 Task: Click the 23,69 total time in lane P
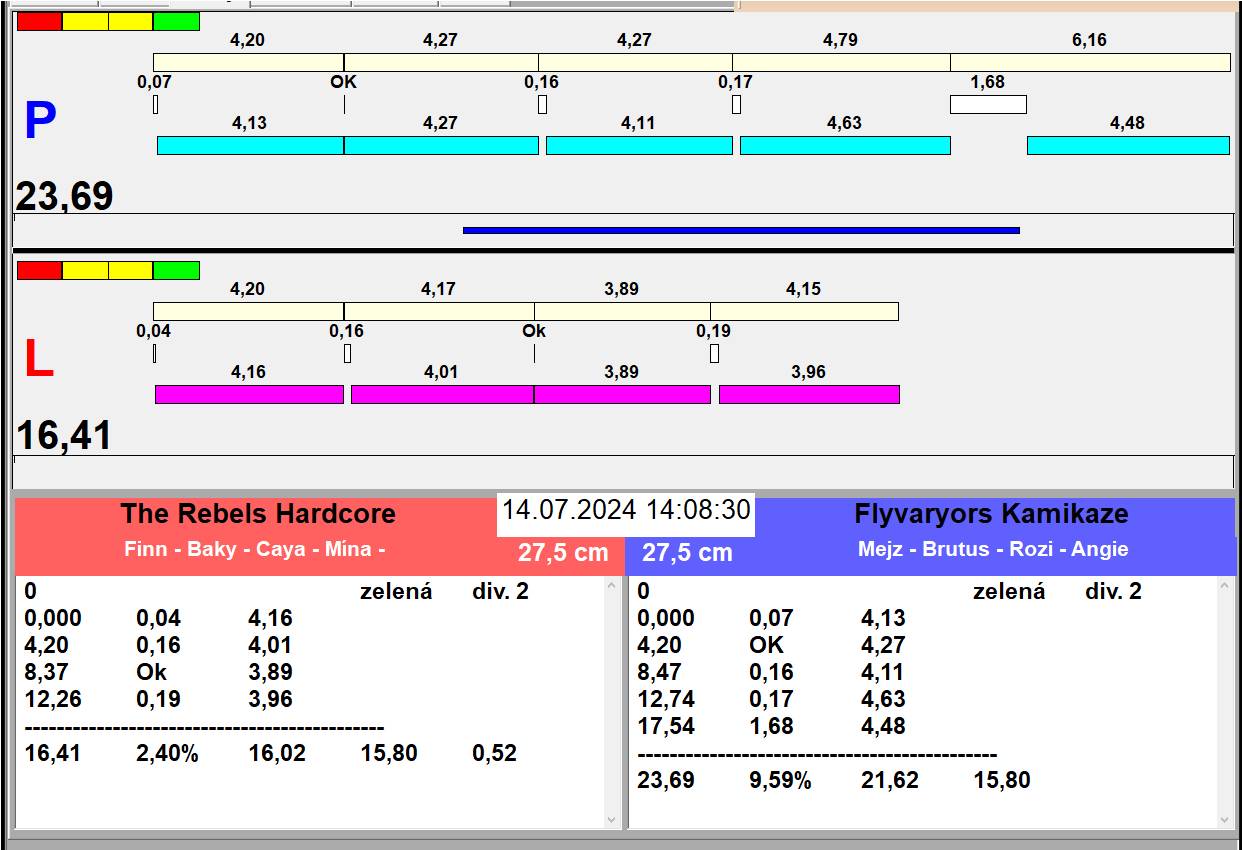click(65, 196)
